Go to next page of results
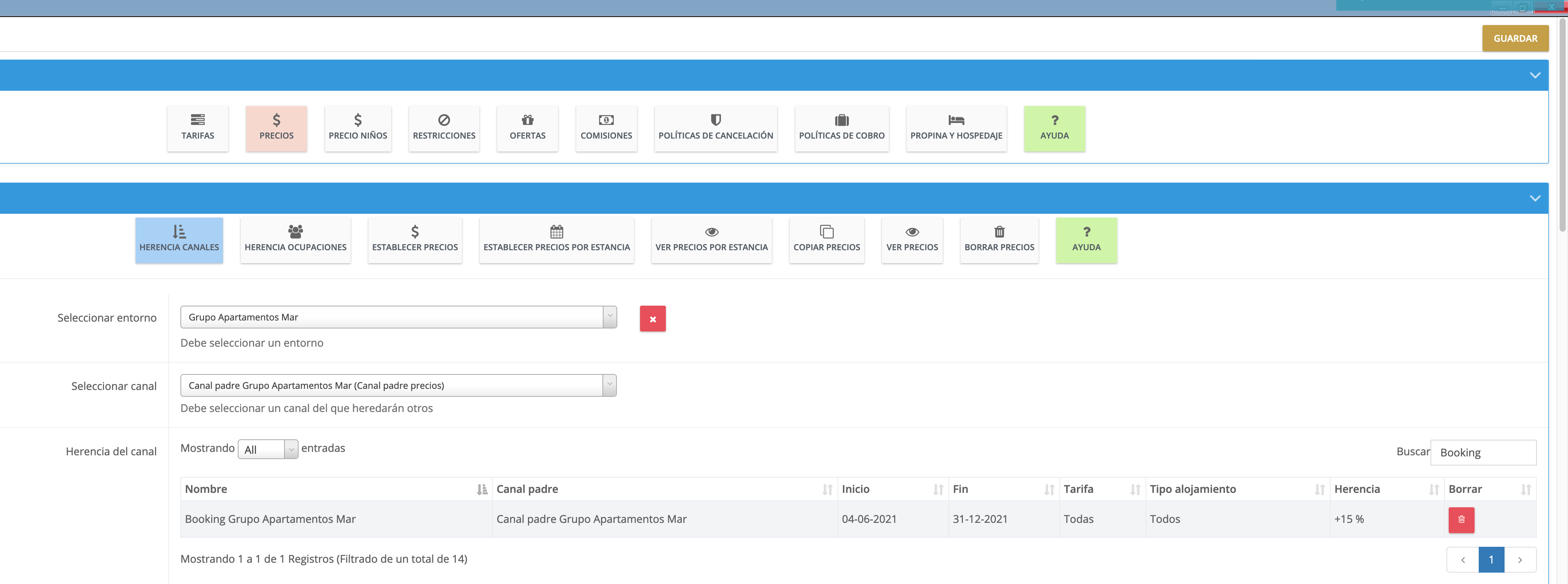Screen dimensions: 1568x584 pyautogui.click(x=1520, y=560)
